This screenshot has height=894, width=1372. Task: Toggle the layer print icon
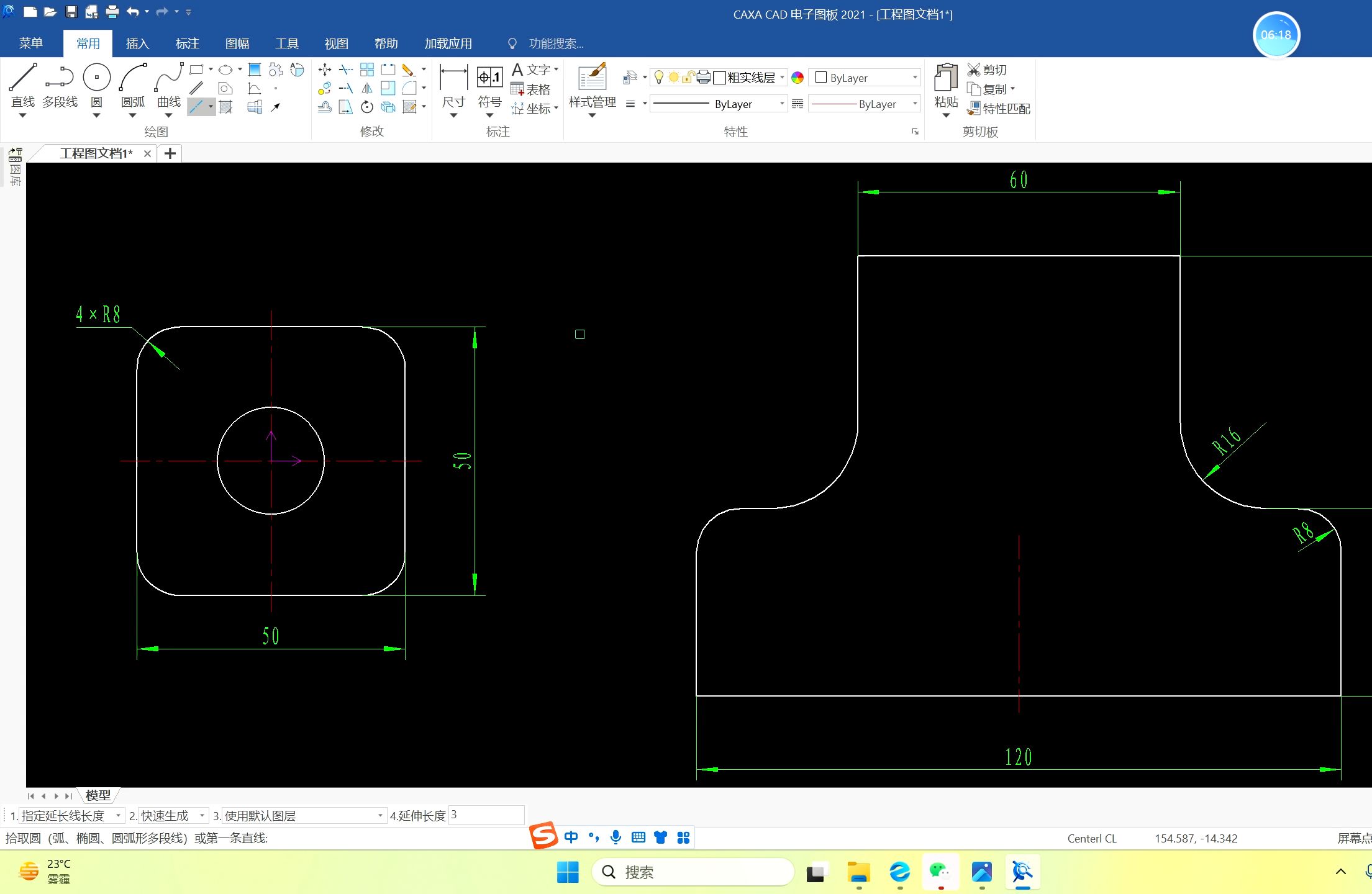point(703,78)
